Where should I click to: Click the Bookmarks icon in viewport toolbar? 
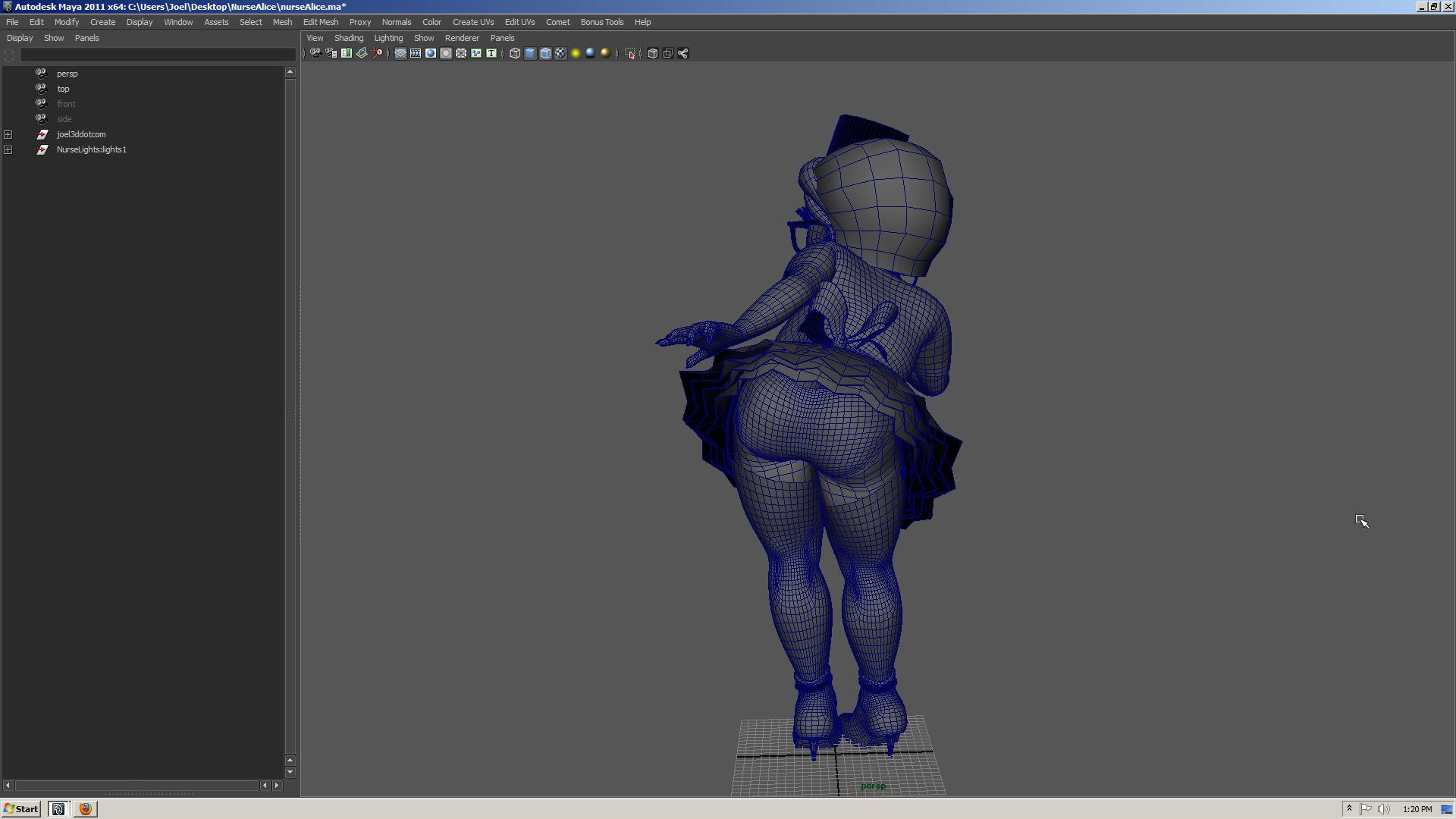pos(347,53)
